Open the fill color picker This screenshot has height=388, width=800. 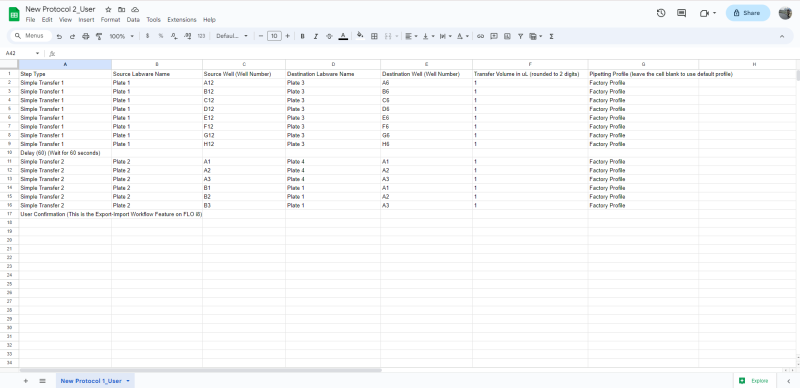click(360, 36)
